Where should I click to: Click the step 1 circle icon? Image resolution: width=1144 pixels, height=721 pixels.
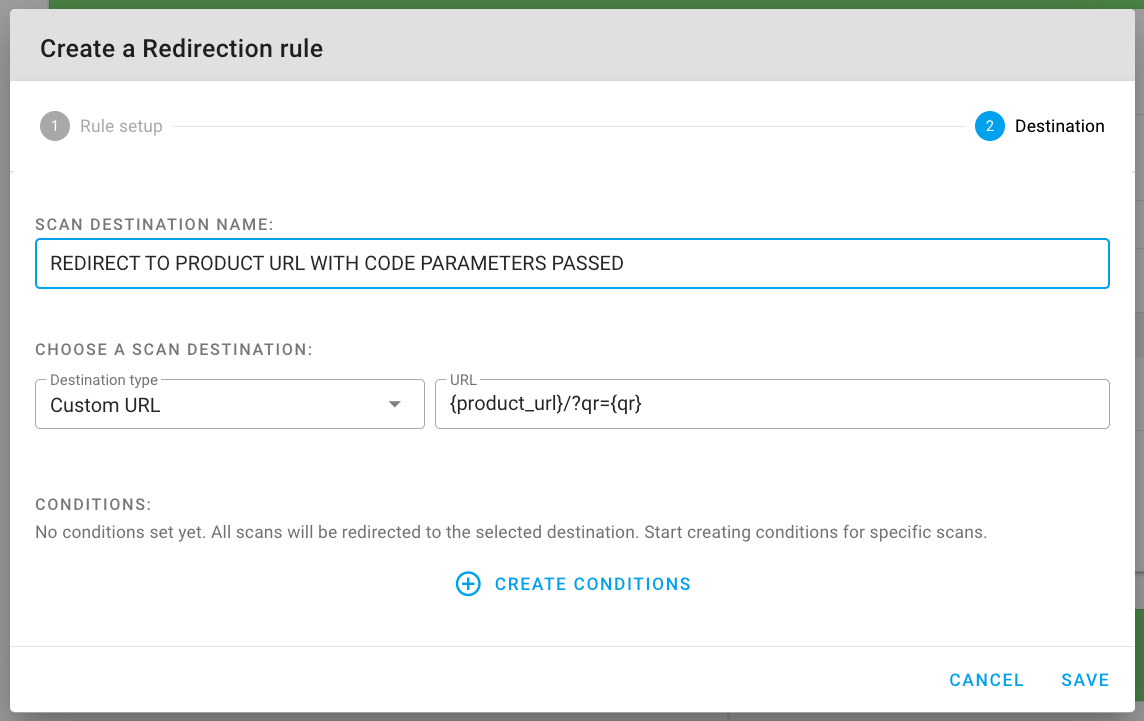55,127
